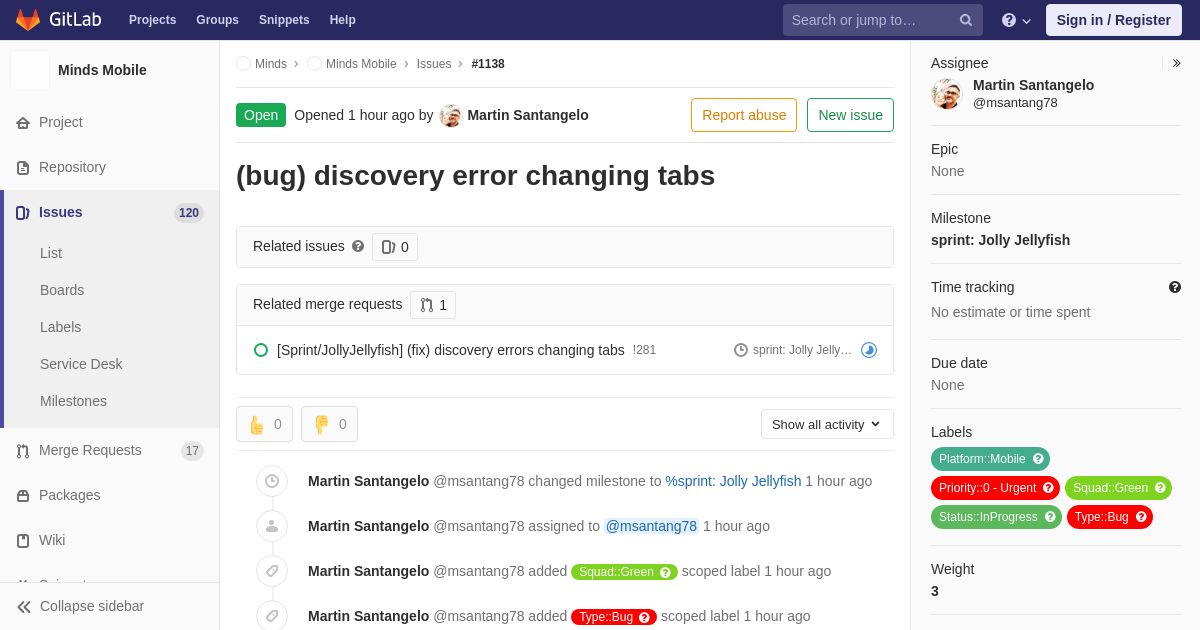Click the Issues breadcrumb link

click(x=434, y=64)
